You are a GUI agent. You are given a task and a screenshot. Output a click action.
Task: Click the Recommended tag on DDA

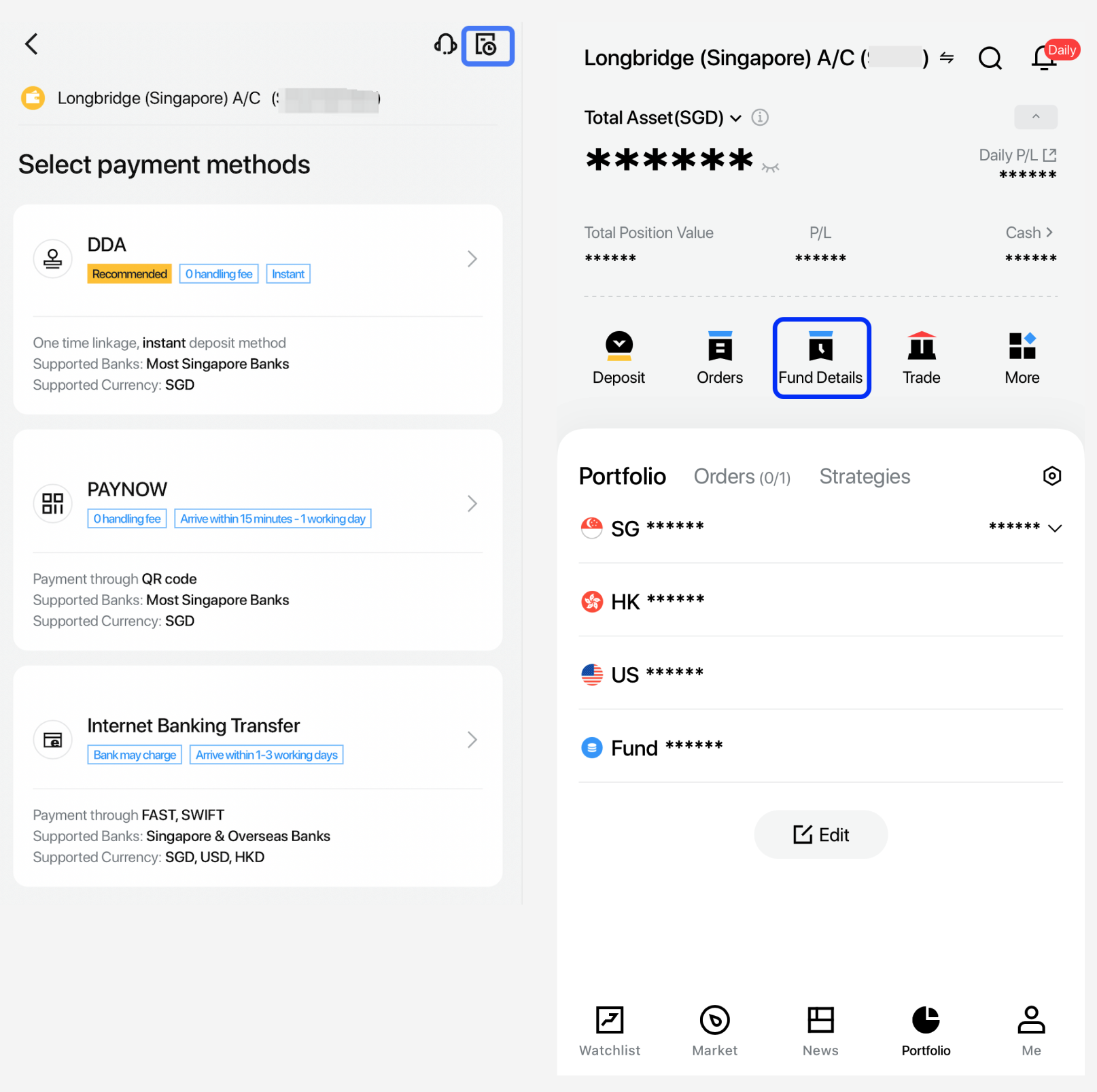pos(129,274)
